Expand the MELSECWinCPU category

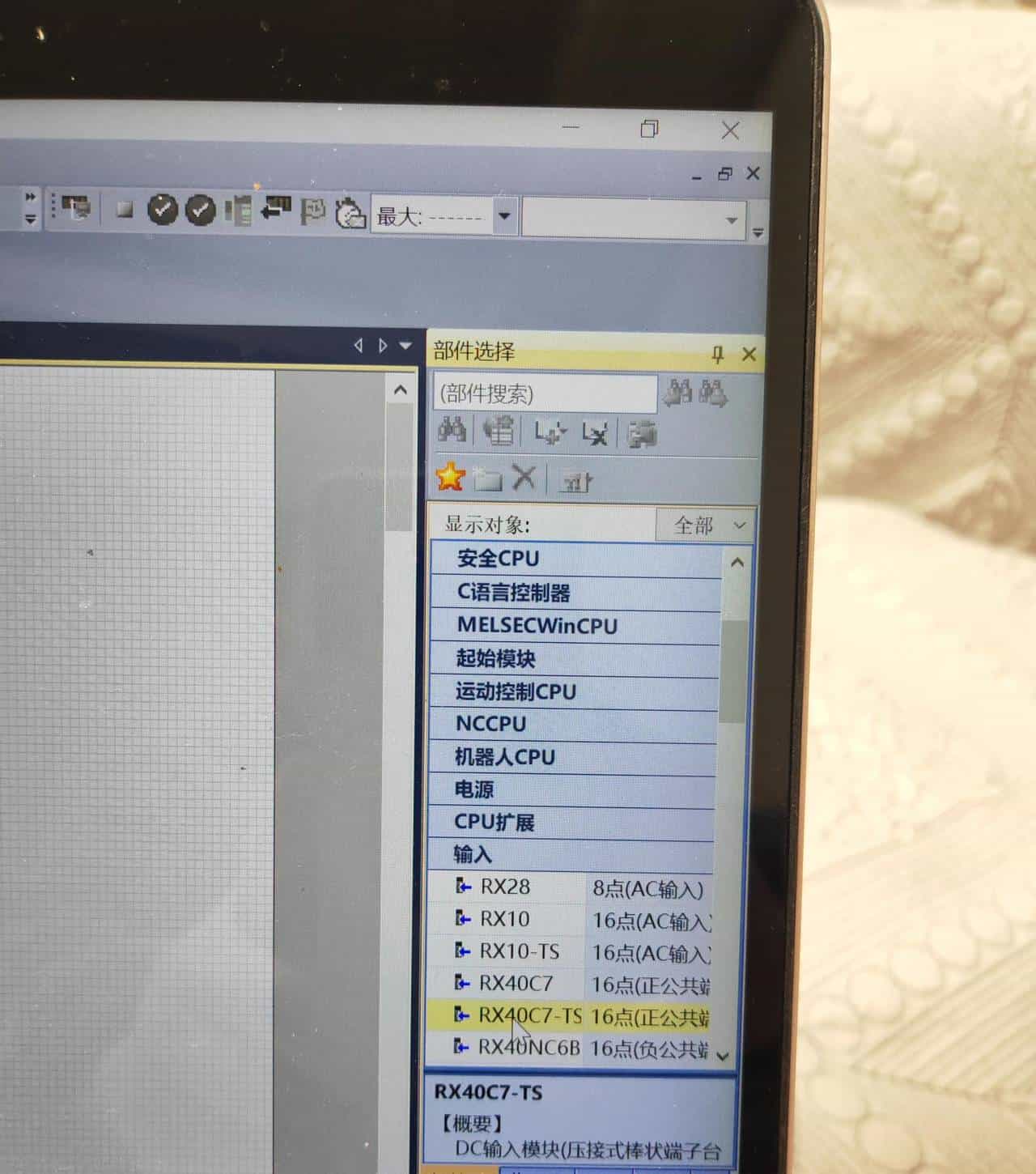(575, 626)
